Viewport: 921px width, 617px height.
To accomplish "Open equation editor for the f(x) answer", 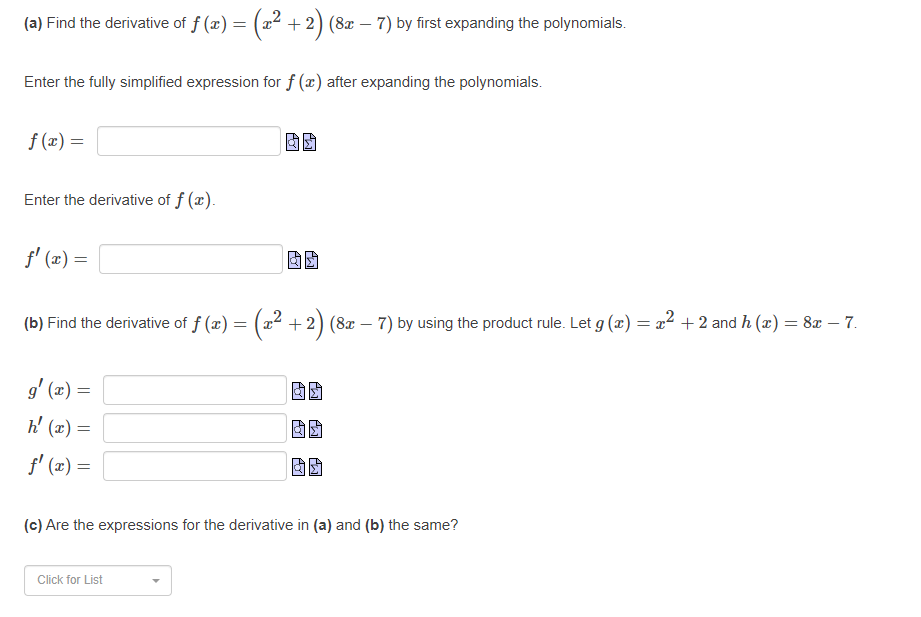I will click(x=310, y=141).
